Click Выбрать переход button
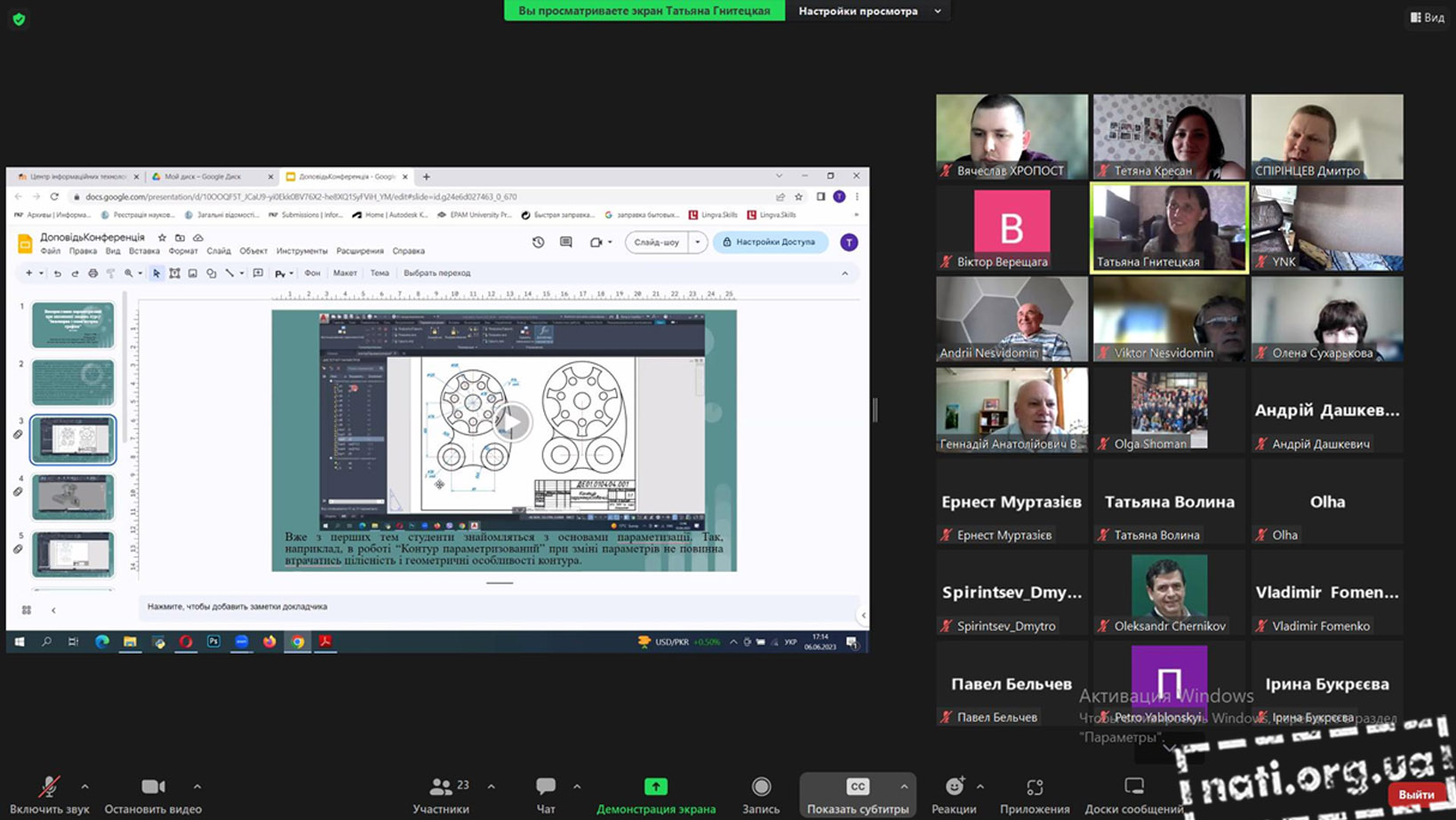The height and width of the screenshot is (820, 1456). pyautogui.click(x=437, y=274)
